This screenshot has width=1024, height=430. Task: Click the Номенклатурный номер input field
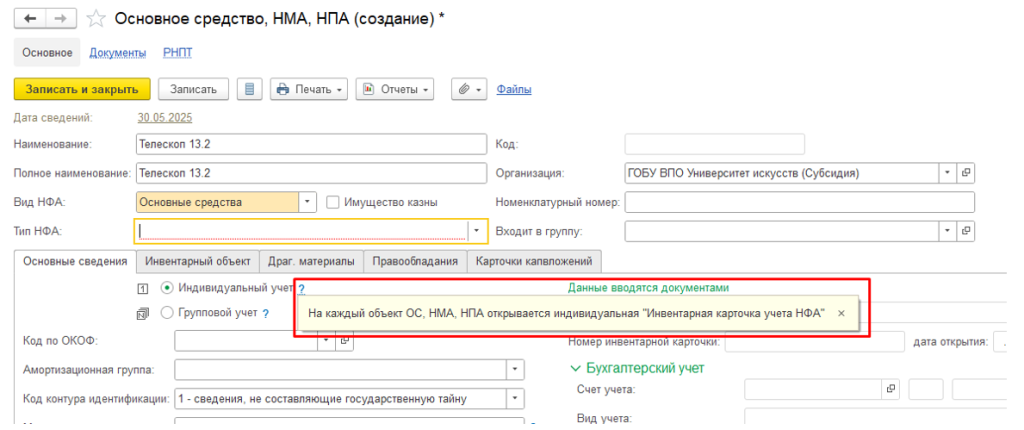point(799,202)
